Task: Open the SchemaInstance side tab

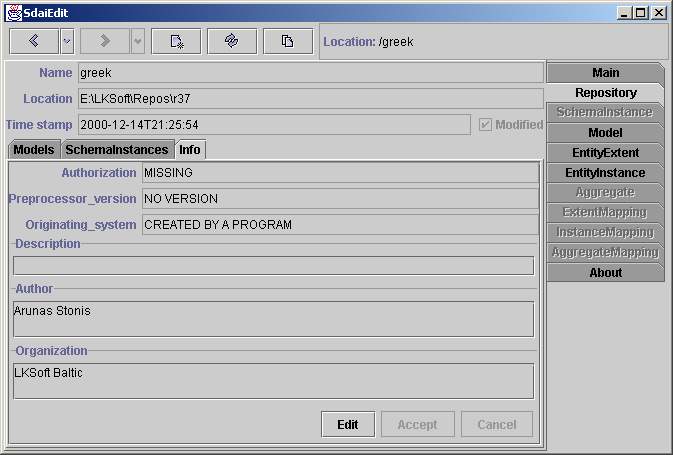Action: pyautogui.click(x=605, y=112)
